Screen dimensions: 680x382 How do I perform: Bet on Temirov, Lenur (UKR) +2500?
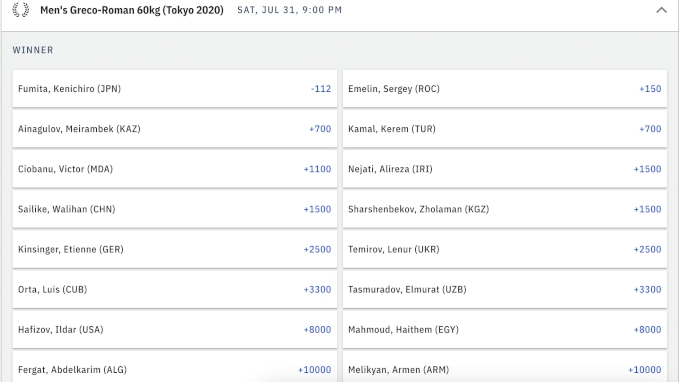point(505,249)
